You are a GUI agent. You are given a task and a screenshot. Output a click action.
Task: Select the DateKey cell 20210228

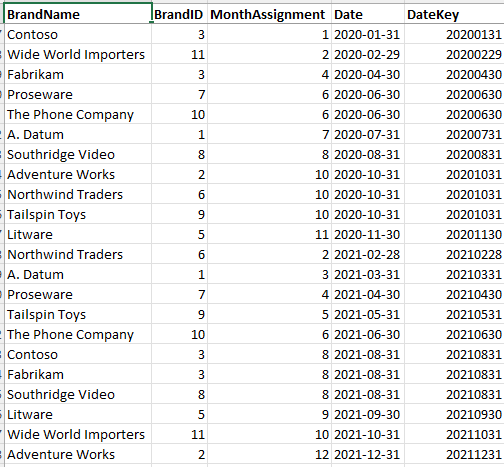[x=454, y=254]
